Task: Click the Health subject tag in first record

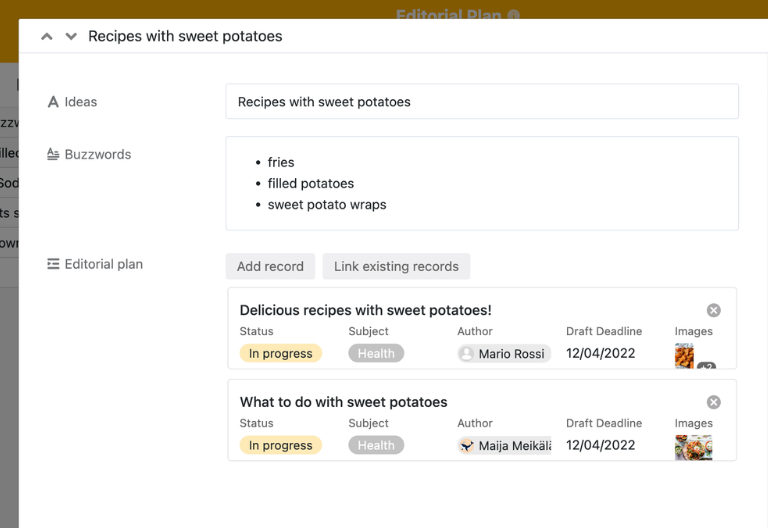Action: pyautogui.click(x=376, y=353)
